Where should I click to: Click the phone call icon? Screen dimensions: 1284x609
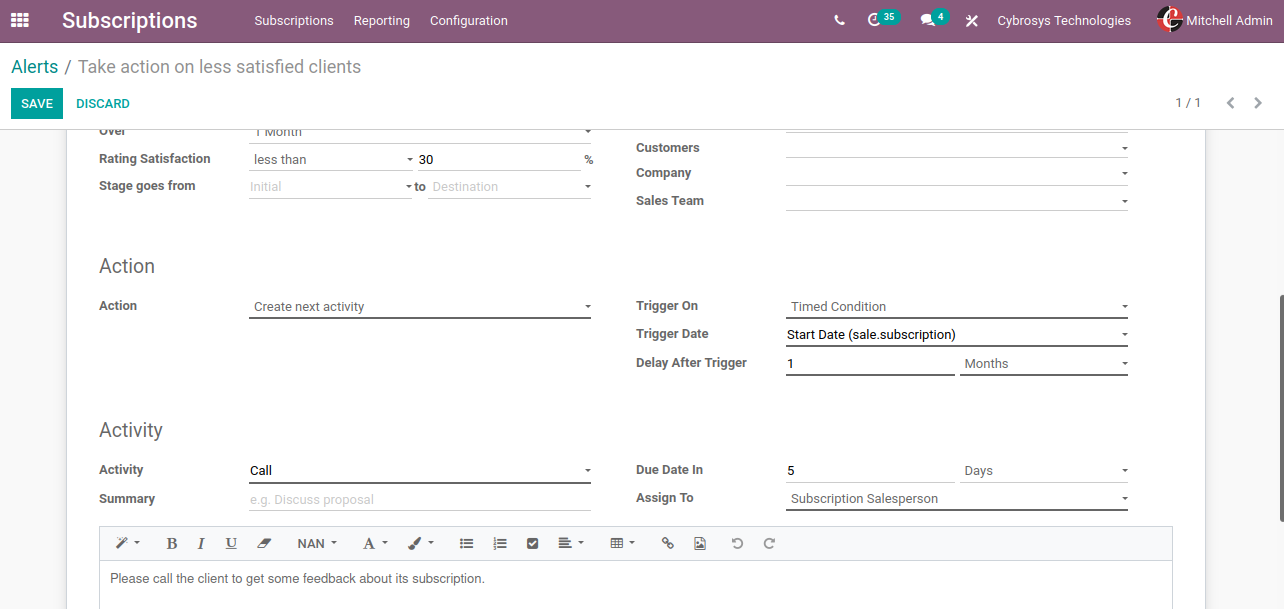pyautogui.click(x=839, y=21)
